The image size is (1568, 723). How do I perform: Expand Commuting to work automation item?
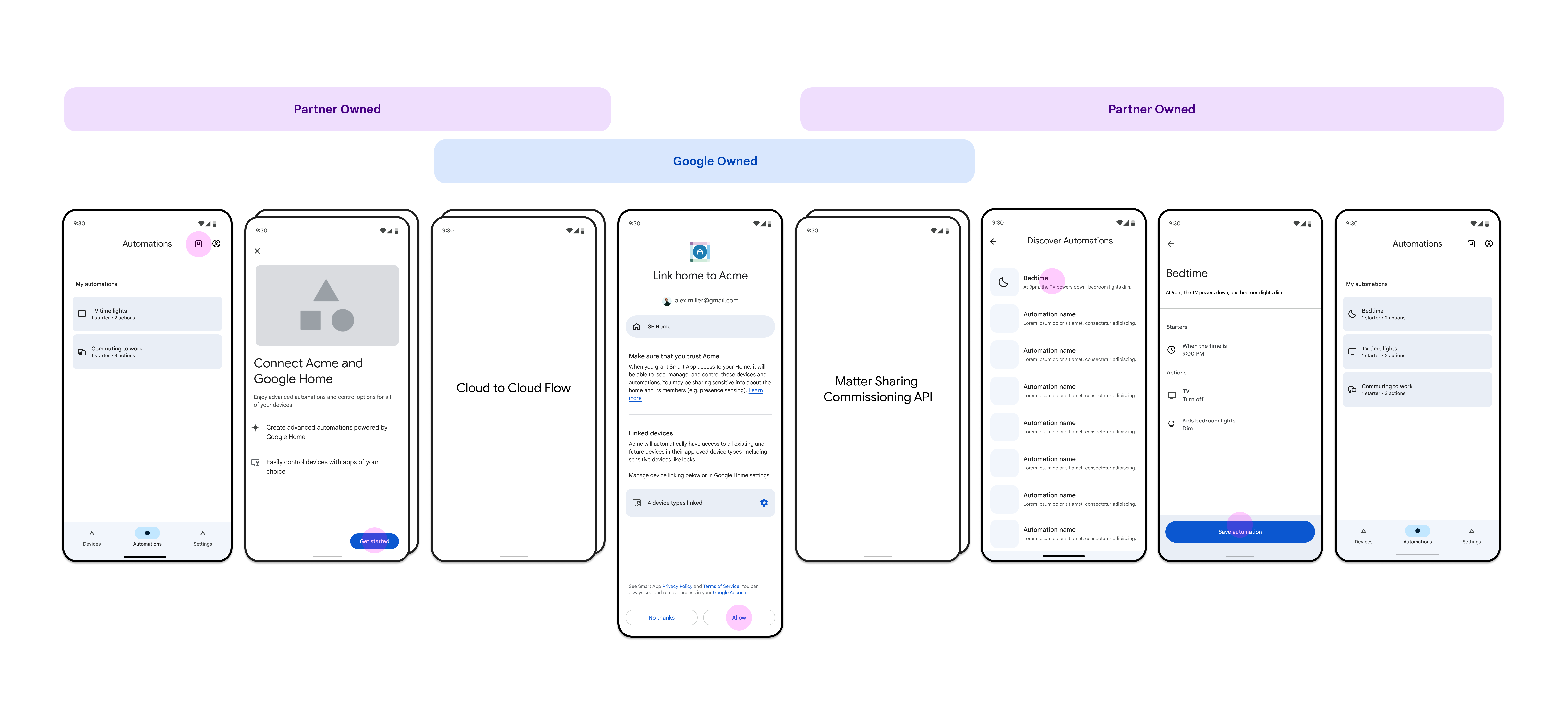point(145,352)
